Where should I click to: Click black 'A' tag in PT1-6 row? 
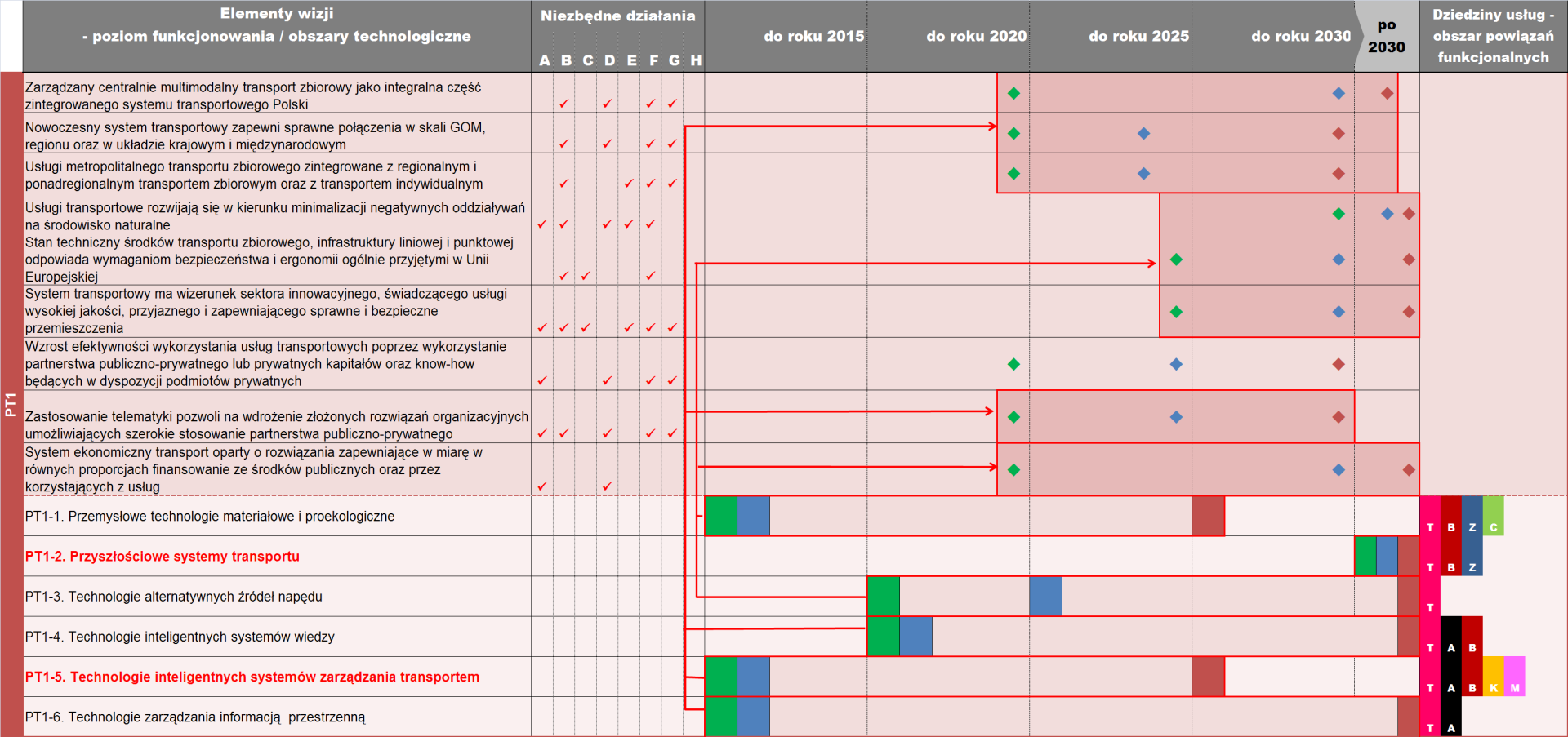[x=1451, y=717]
